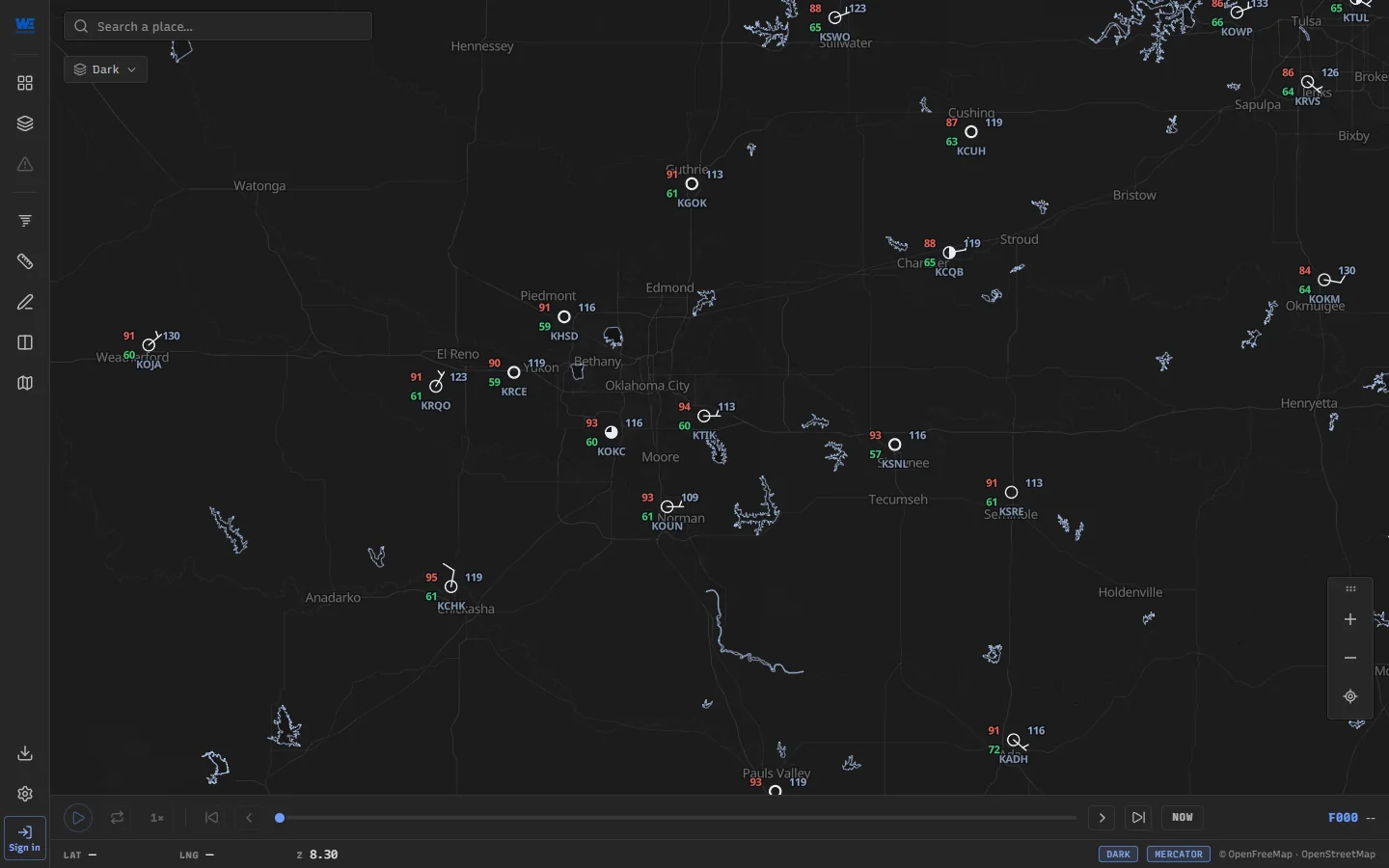The width and height of the screenshot is (1389, 868).
Task: Open settings with the gear icon
Action: click(x=25, y=794)
